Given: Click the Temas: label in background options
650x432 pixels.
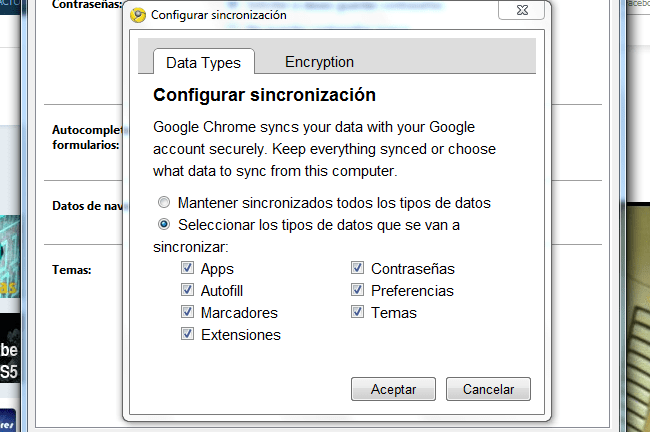Looking at the screenshot, I should pyautogui.click(x=72, y=270).
